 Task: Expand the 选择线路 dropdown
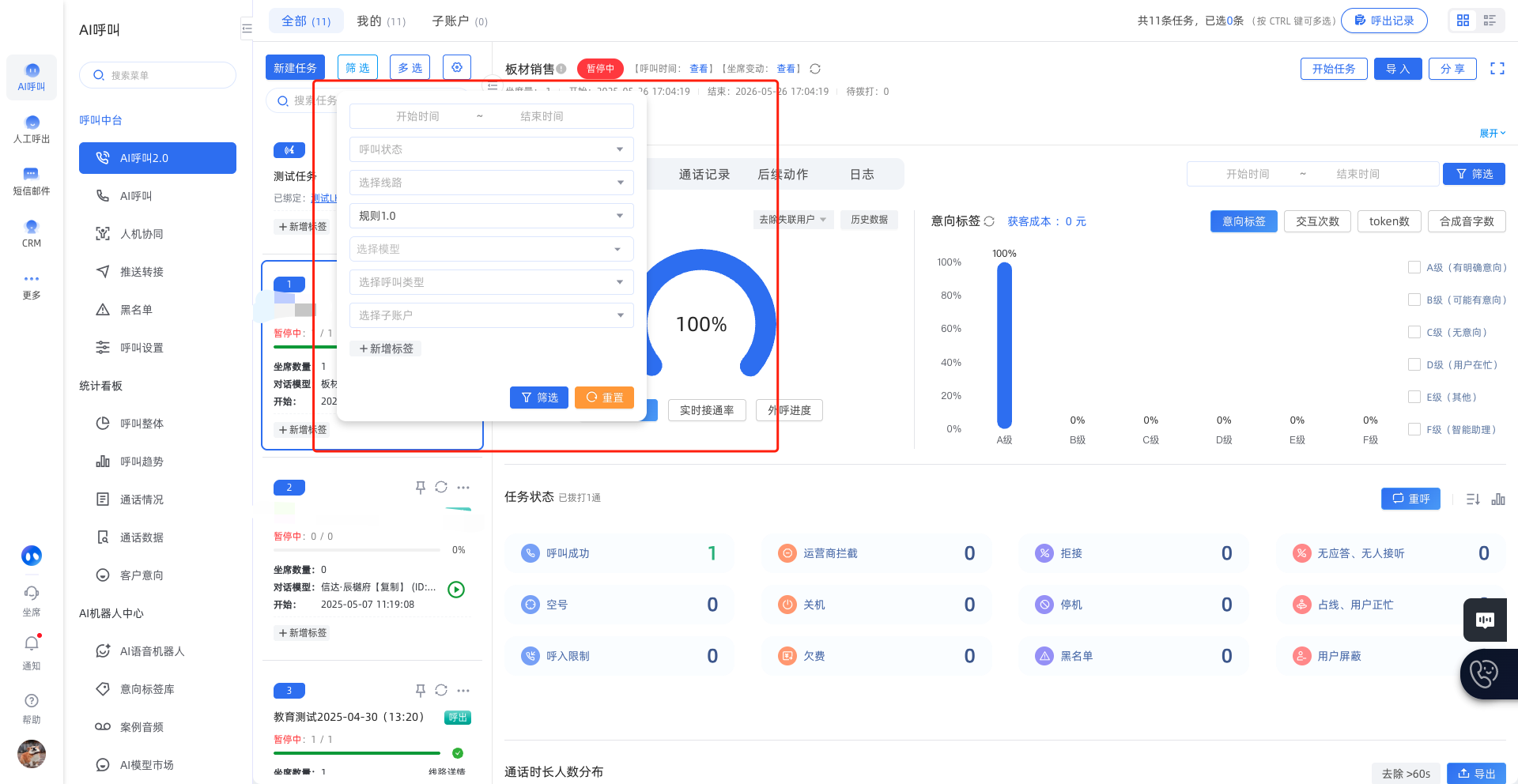click(x=492, y=183)
